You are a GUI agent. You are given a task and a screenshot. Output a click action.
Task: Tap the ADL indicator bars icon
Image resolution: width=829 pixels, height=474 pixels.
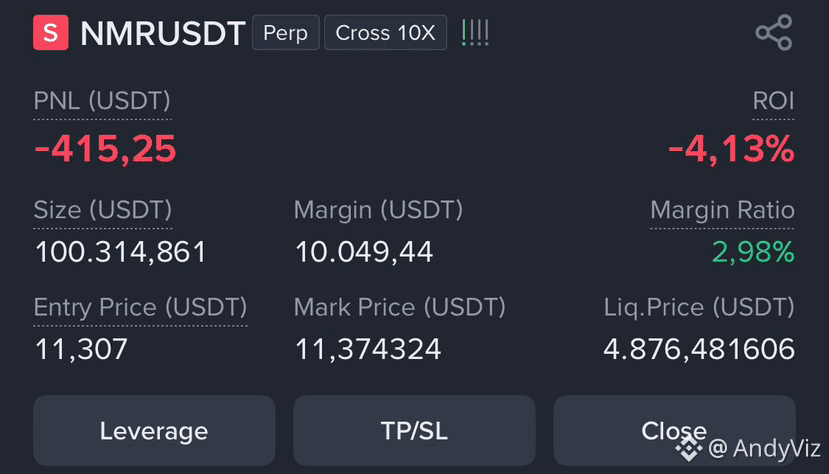pyautogui.click(x=475, y=33)
